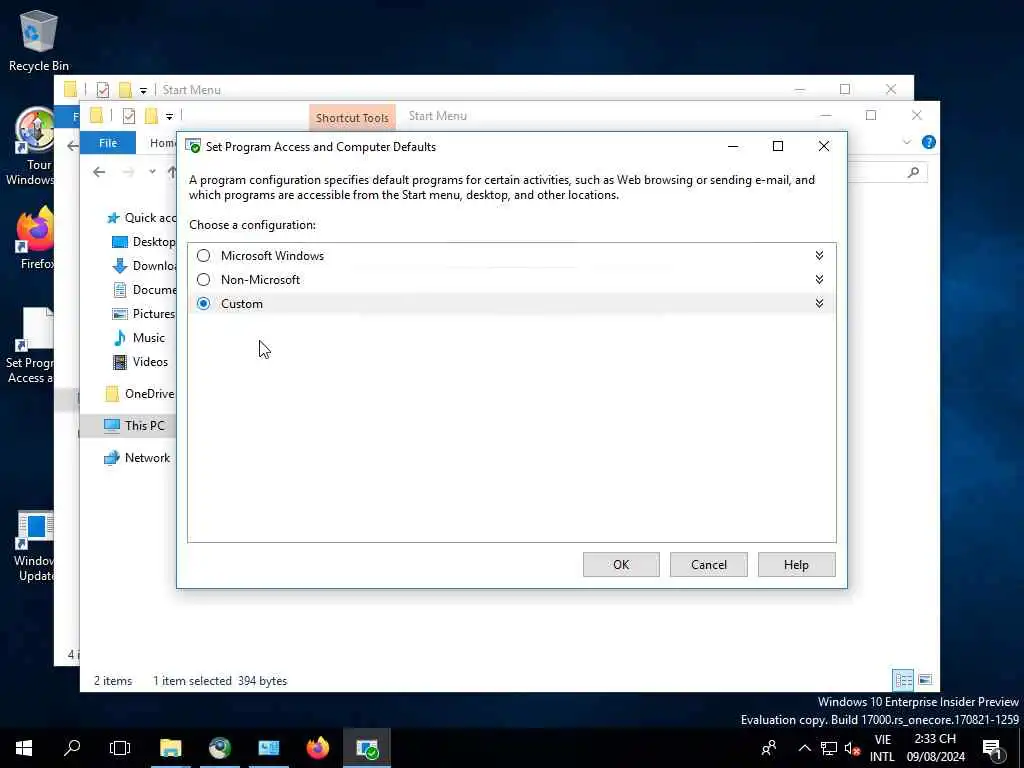Open the Windows Update desktop shortcut
The width and height of the screenshot is (1024, 768).
click(35, 547)
